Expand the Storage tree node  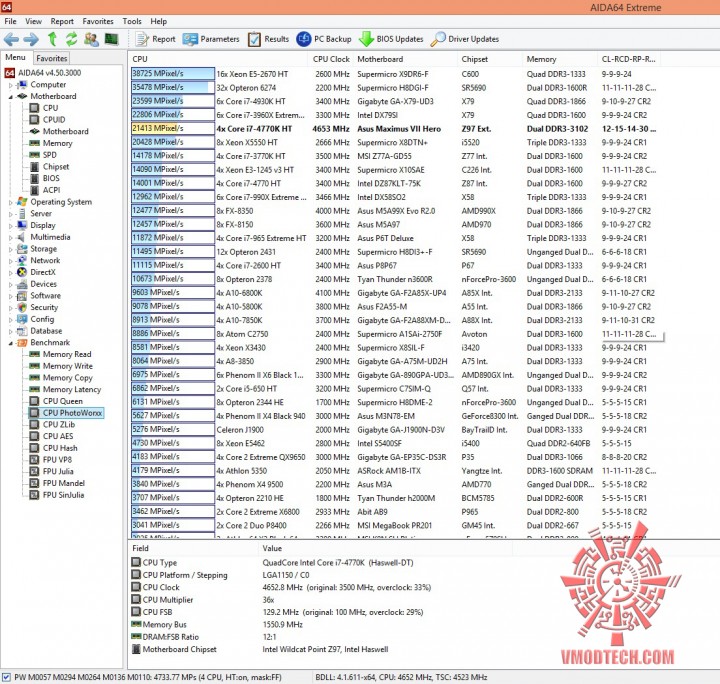11,249
